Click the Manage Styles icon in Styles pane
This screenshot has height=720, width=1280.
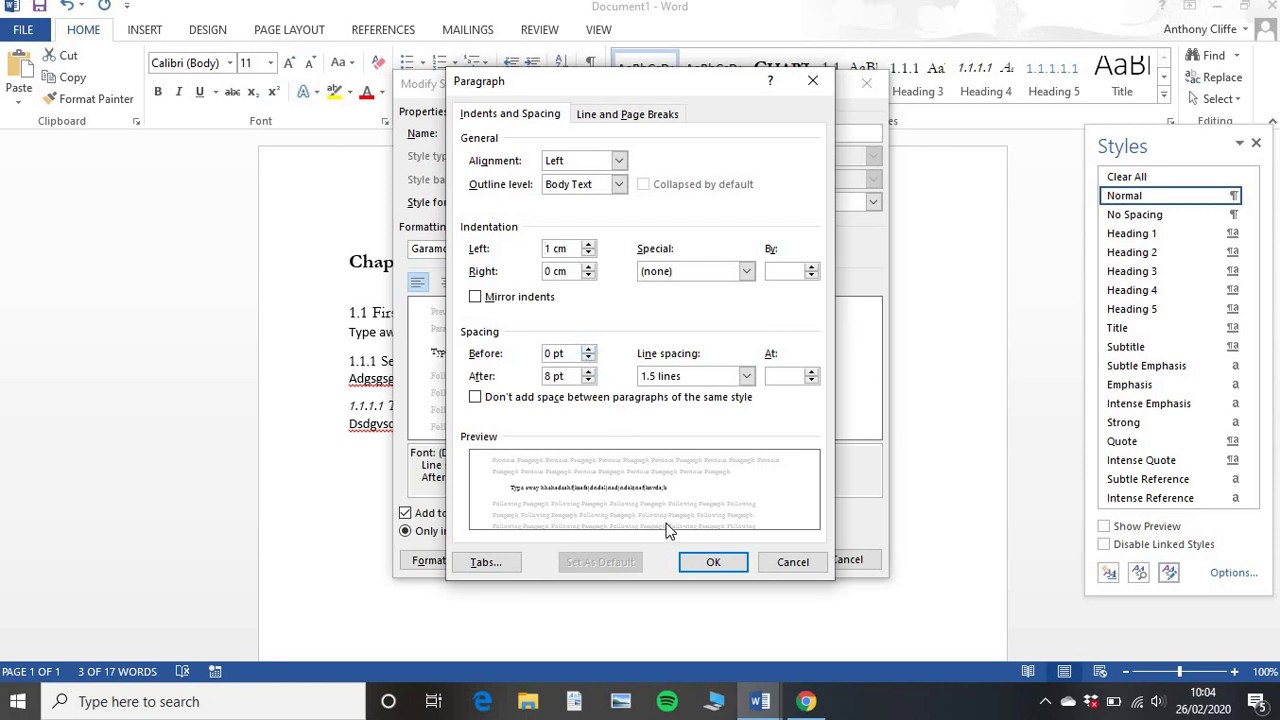click(x=1169, y=573)
